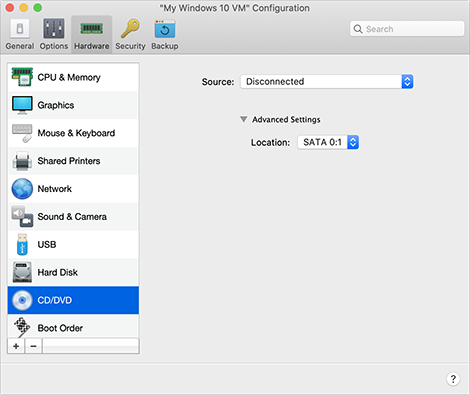This screenshot has height=395, width=470.
Task: Click the CPU & Memory chip icon
Action: point(22,77)
